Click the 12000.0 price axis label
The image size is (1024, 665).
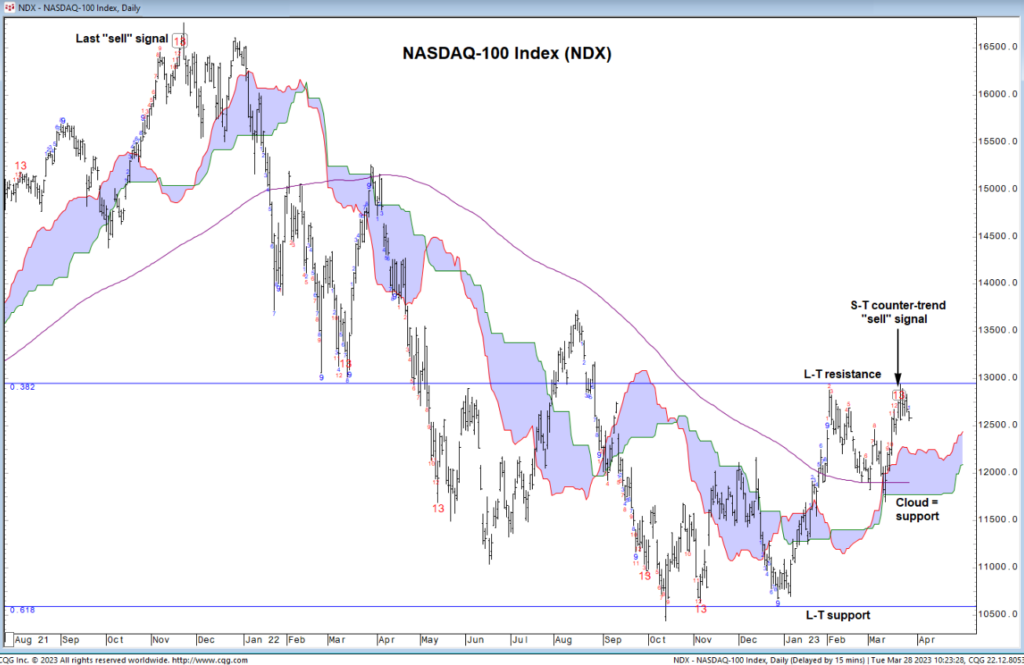point(997,472)
